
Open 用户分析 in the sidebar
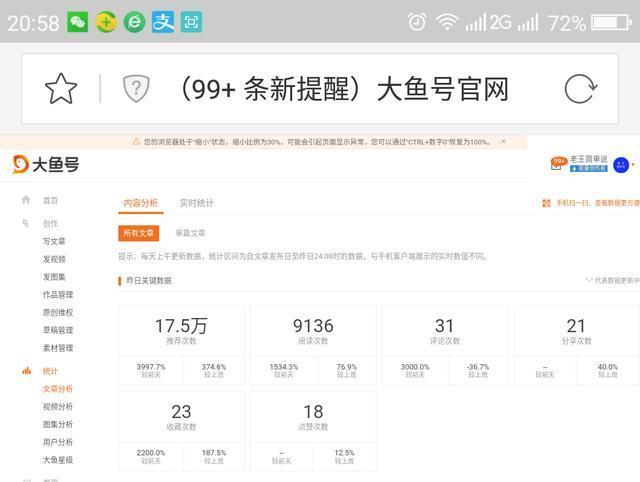(58, 442)
